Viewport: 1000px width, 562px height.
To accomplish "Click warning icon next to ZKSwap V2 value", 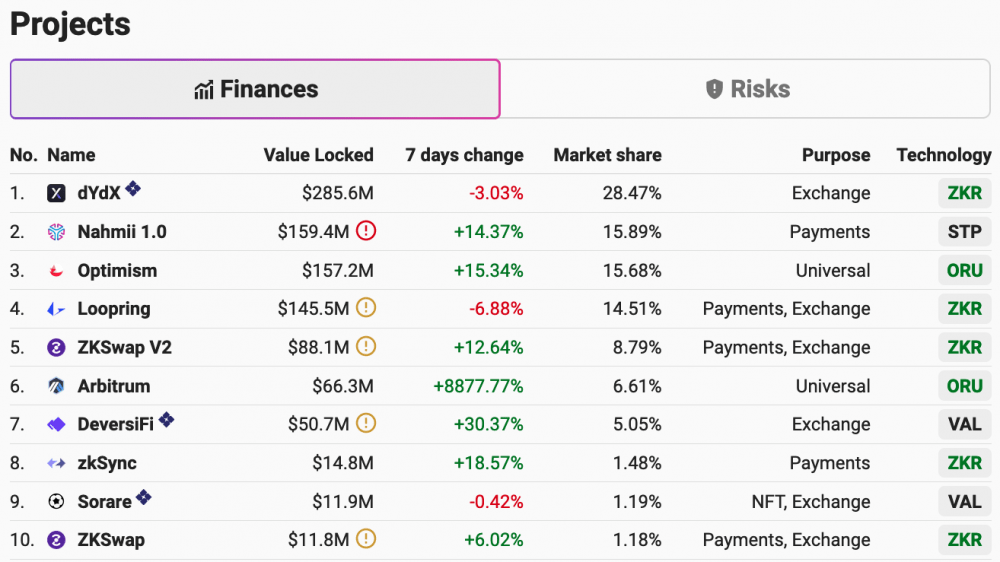I will click(x=365, y=346).
